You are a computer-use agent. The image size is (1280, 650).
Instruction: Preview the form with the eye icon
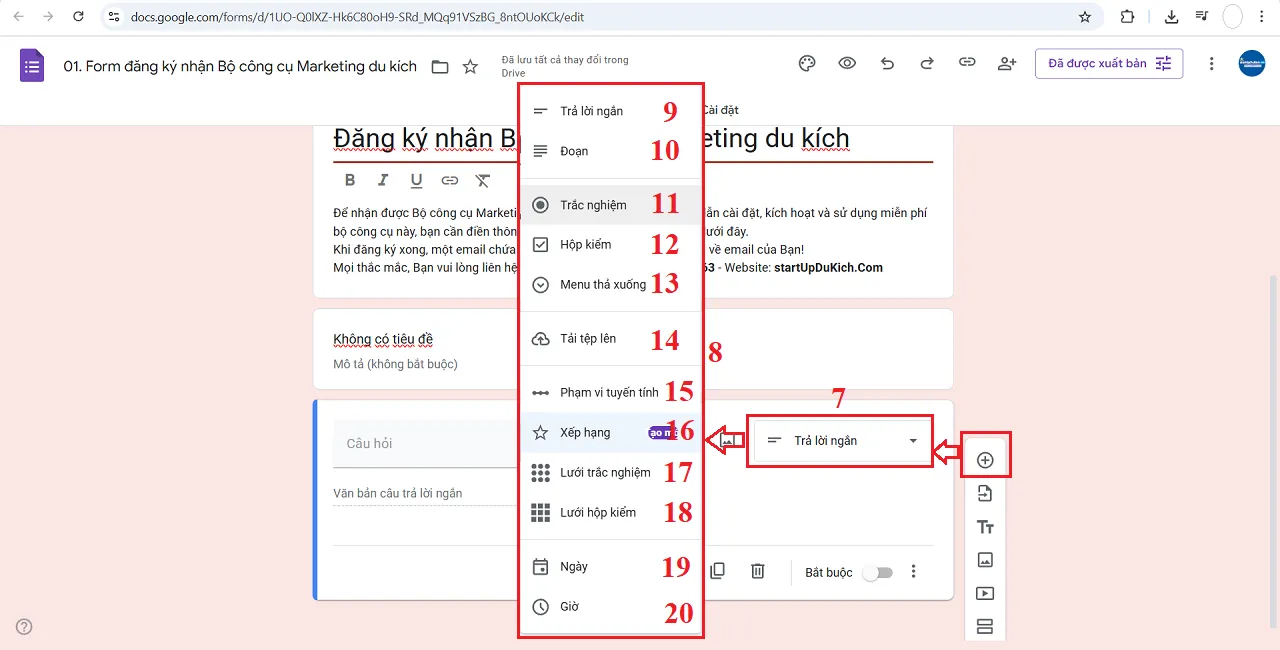point(847,62)
